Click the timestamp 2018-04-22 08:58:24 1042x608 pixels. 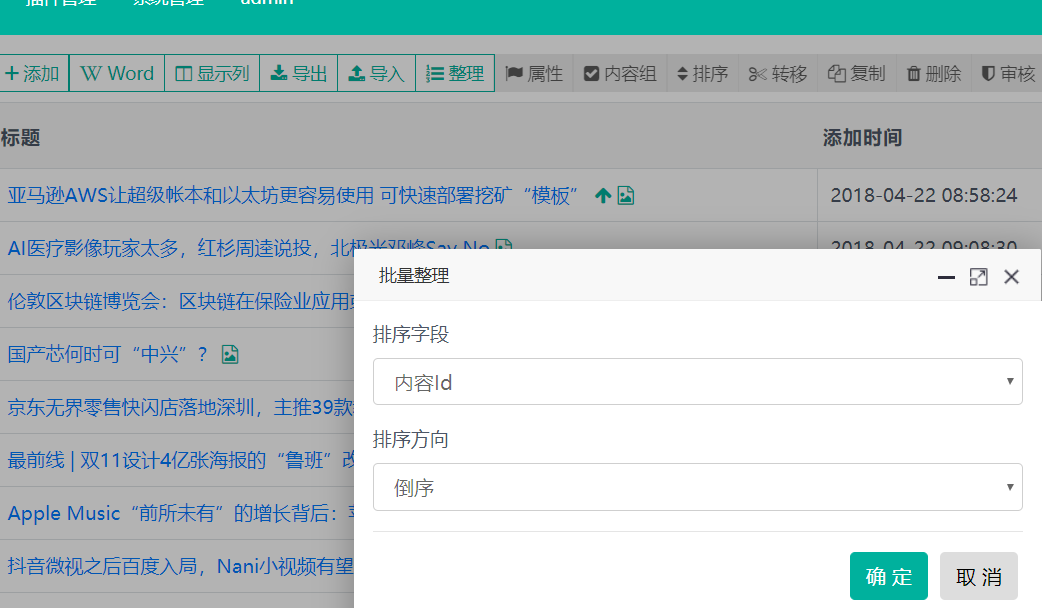click(x=924, y=195)
